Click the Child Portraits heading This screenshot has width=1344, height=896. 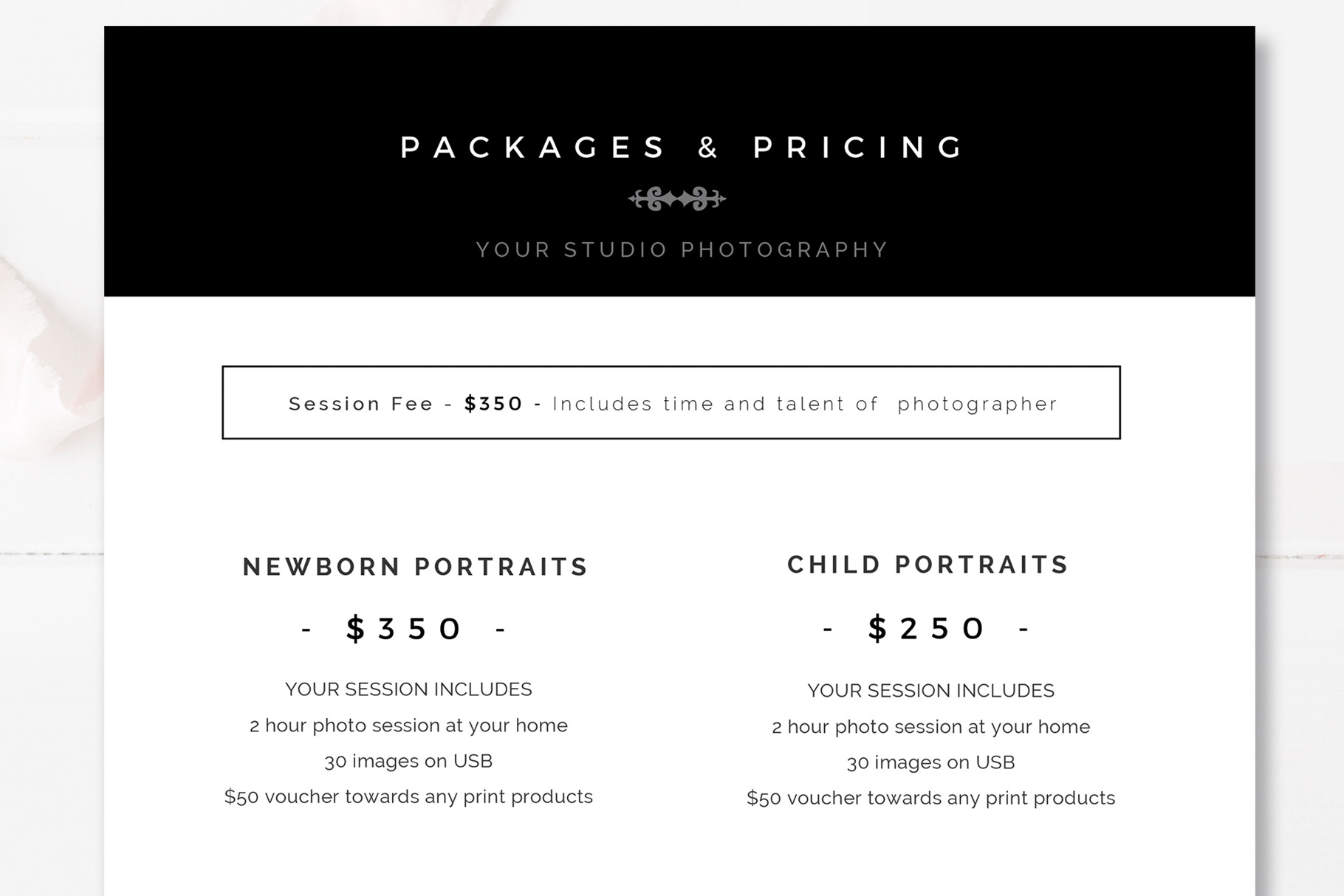point(928,565)
